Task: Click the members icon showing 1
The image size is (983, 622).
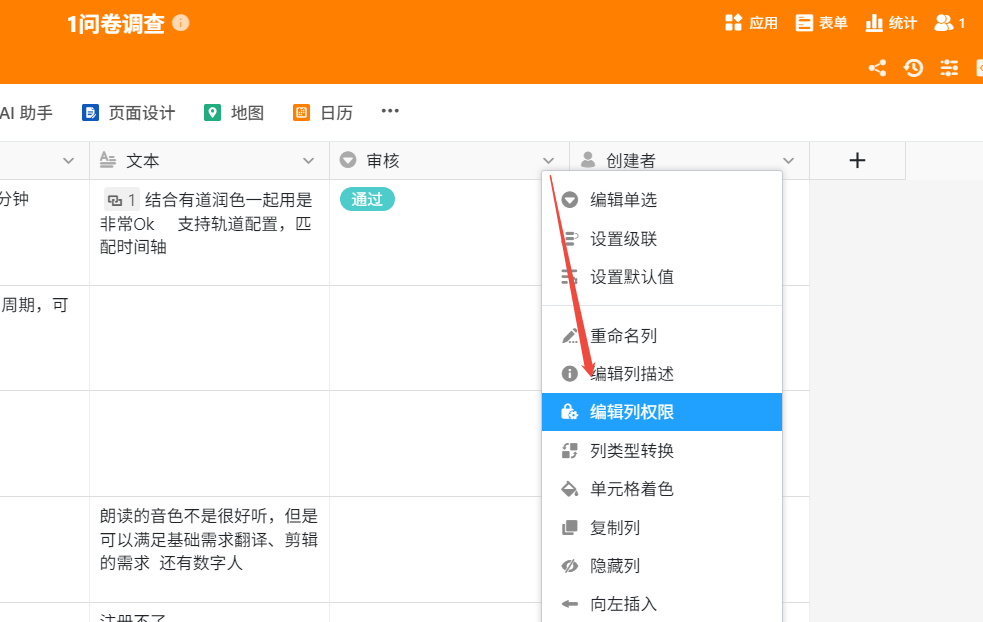Action: (x=943, y=23)
